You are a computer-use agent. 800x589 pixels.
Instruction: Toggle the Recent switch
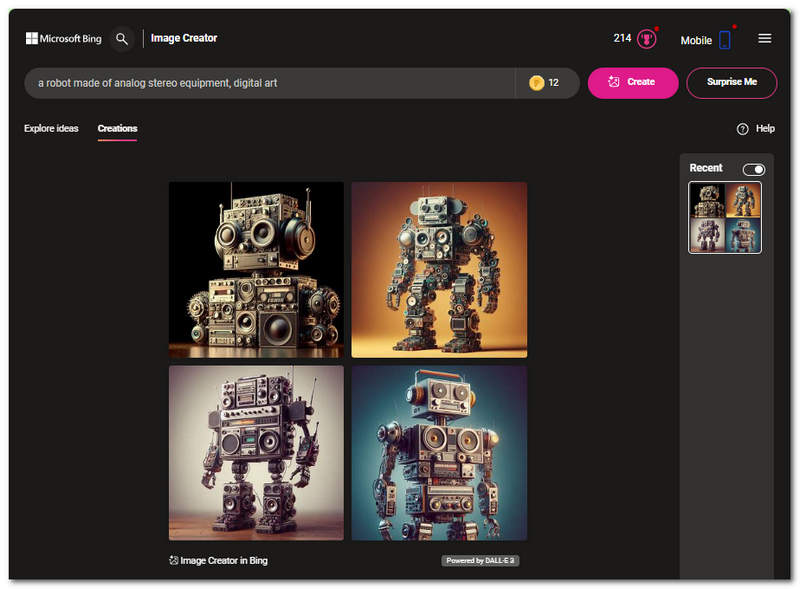click(x=753, y=169)
